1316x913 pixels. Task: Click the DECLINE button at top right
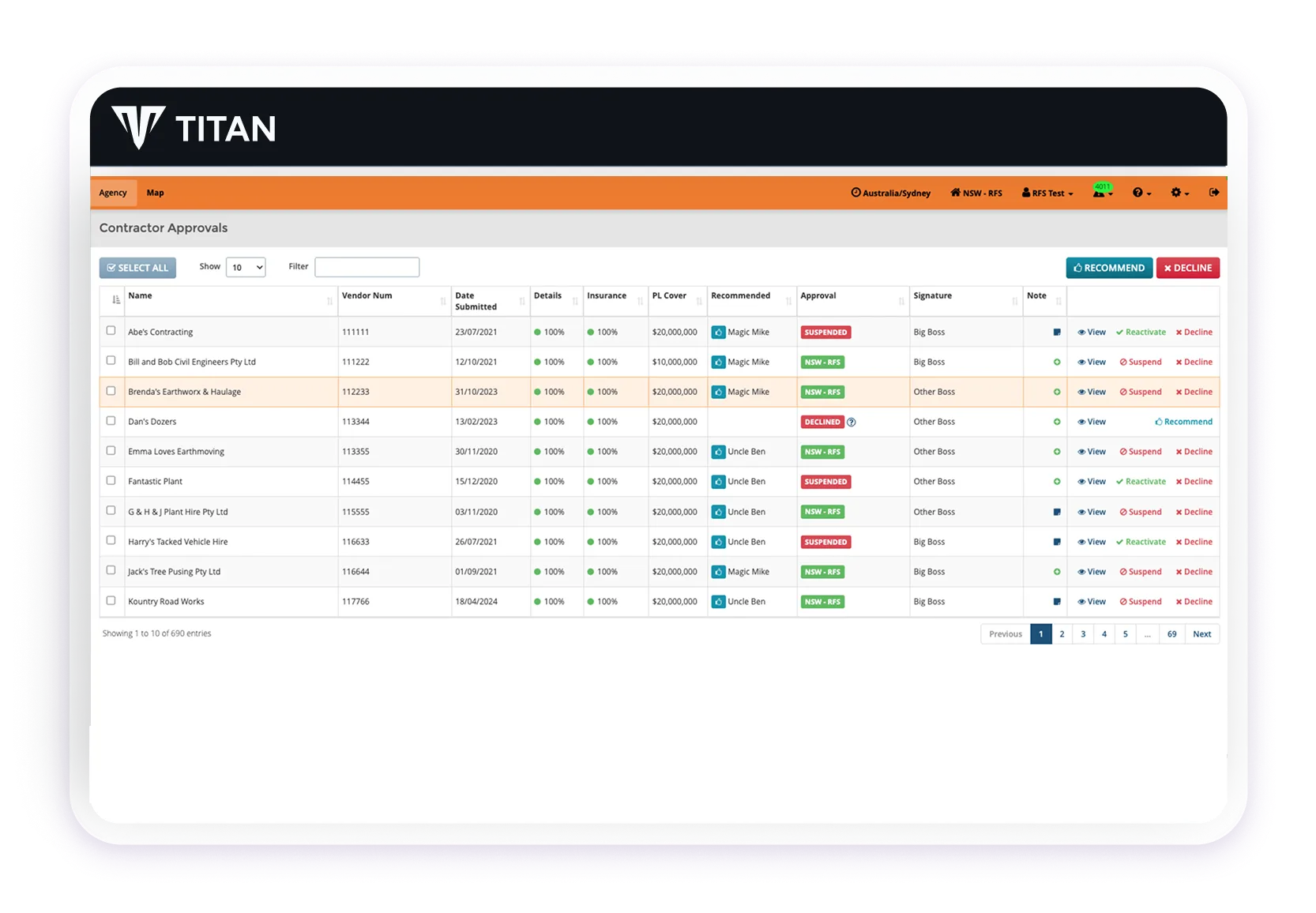click(x=1187, y=268)
